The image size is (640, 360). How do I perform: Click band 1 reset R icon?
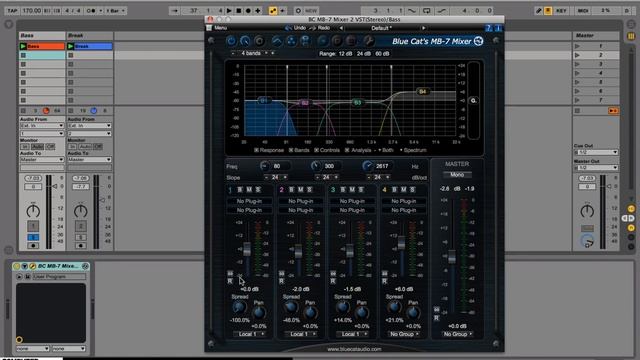click(230, 282)
